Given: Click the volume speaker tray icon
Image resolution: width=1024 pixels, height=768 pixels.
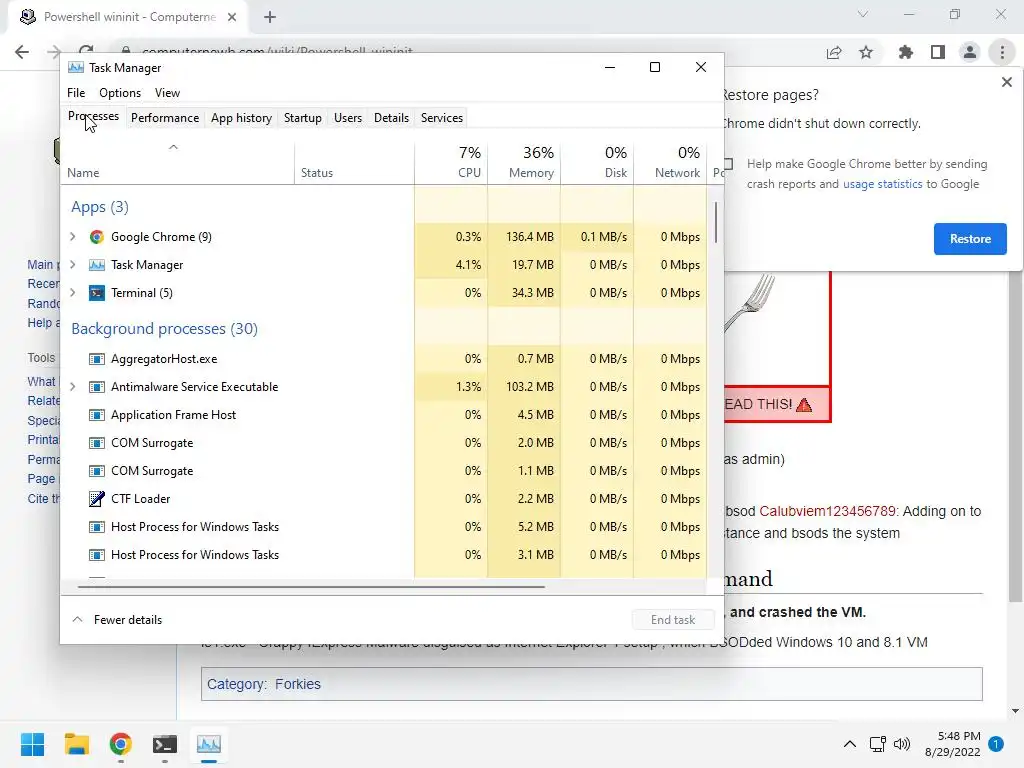Looking at the screenshot, I should click(902, 744).
